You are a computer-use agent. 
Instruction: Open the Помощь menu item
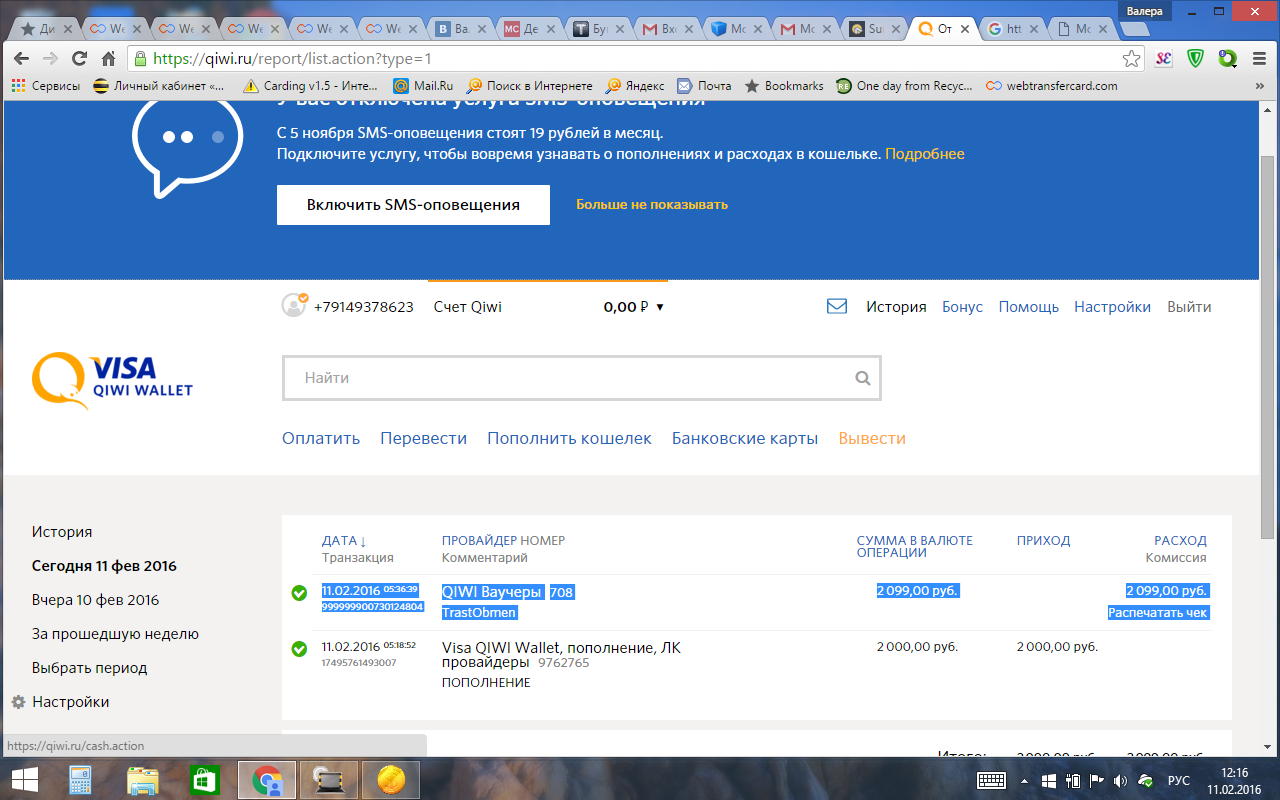(x=1028, y=307)
